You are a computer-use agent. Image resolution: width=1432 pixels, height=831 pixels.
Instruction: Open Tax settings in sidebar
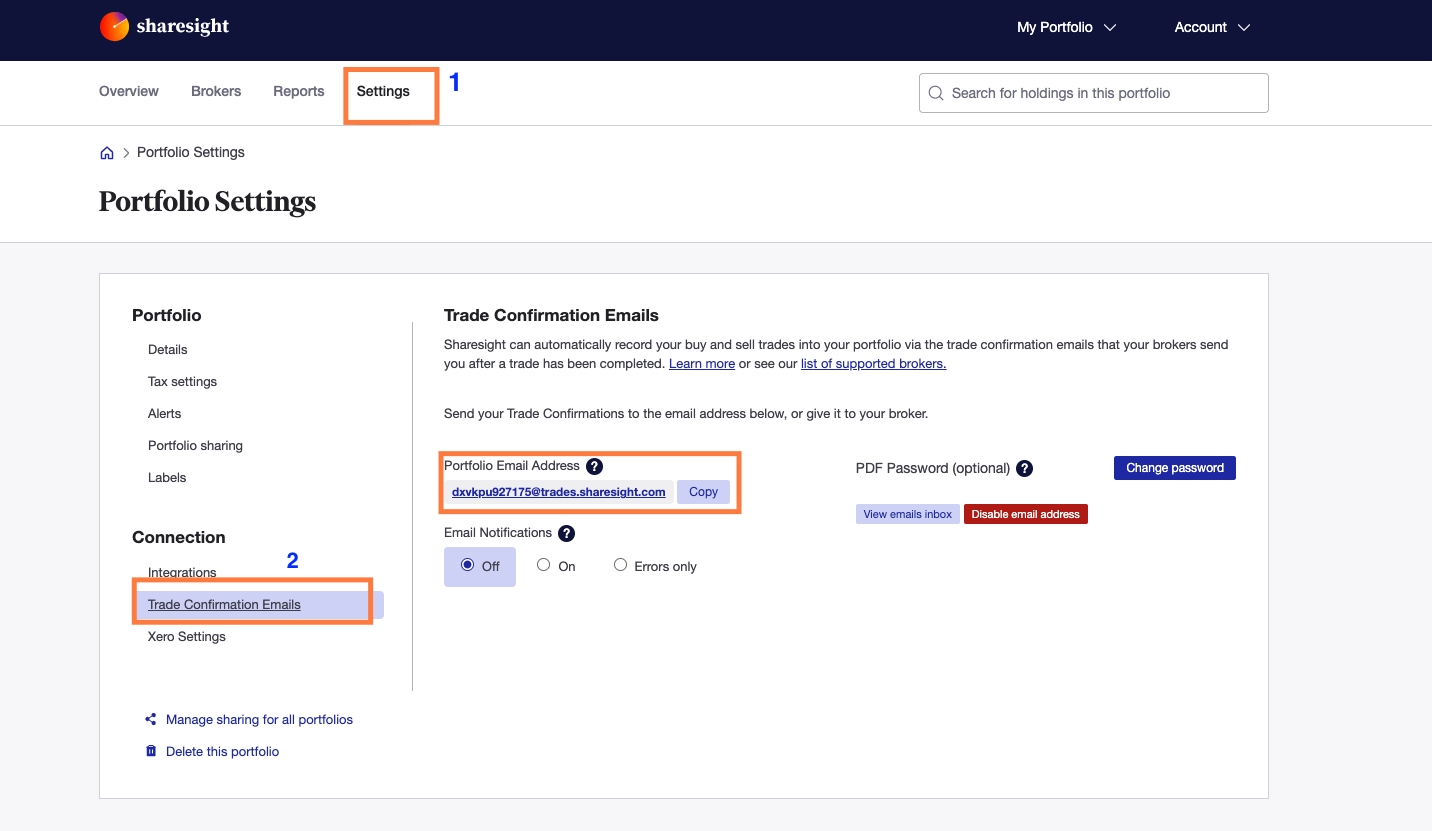pos(182,381)
